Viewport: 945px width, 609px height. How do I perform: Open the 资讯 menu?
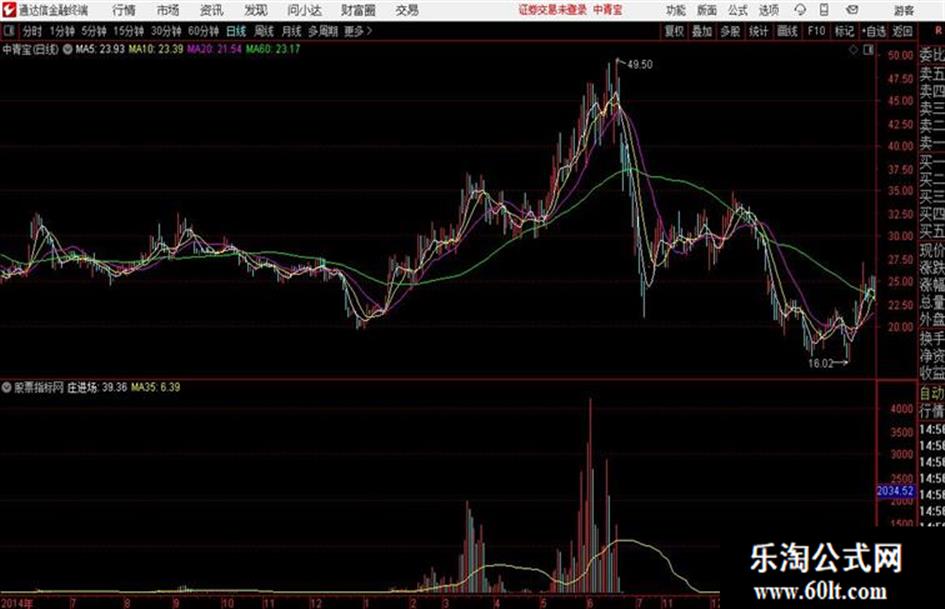pyautogui.click(x=211, y=10)
